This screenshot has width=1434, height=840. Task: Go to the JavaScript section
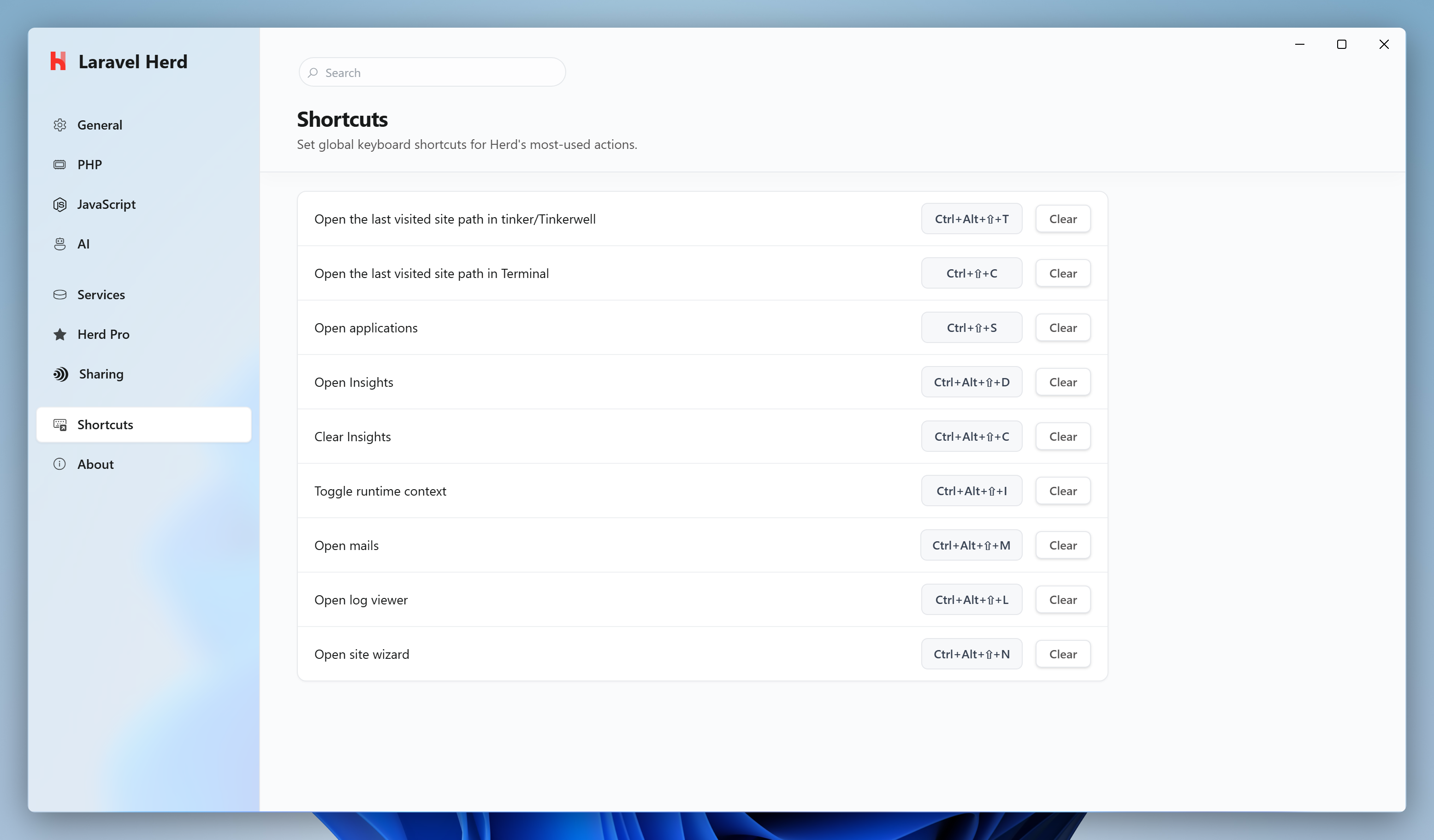point(143,204)
